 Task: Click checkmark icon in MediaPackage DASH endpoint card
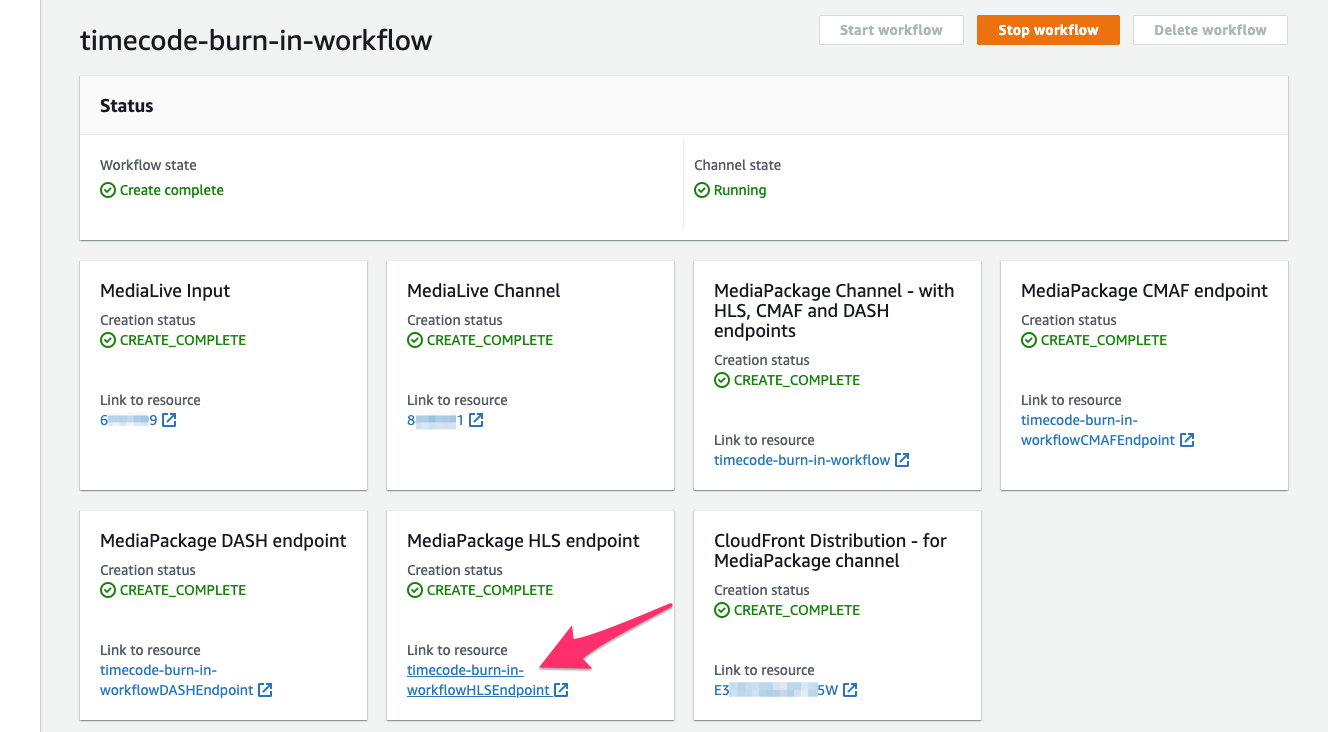108,590
